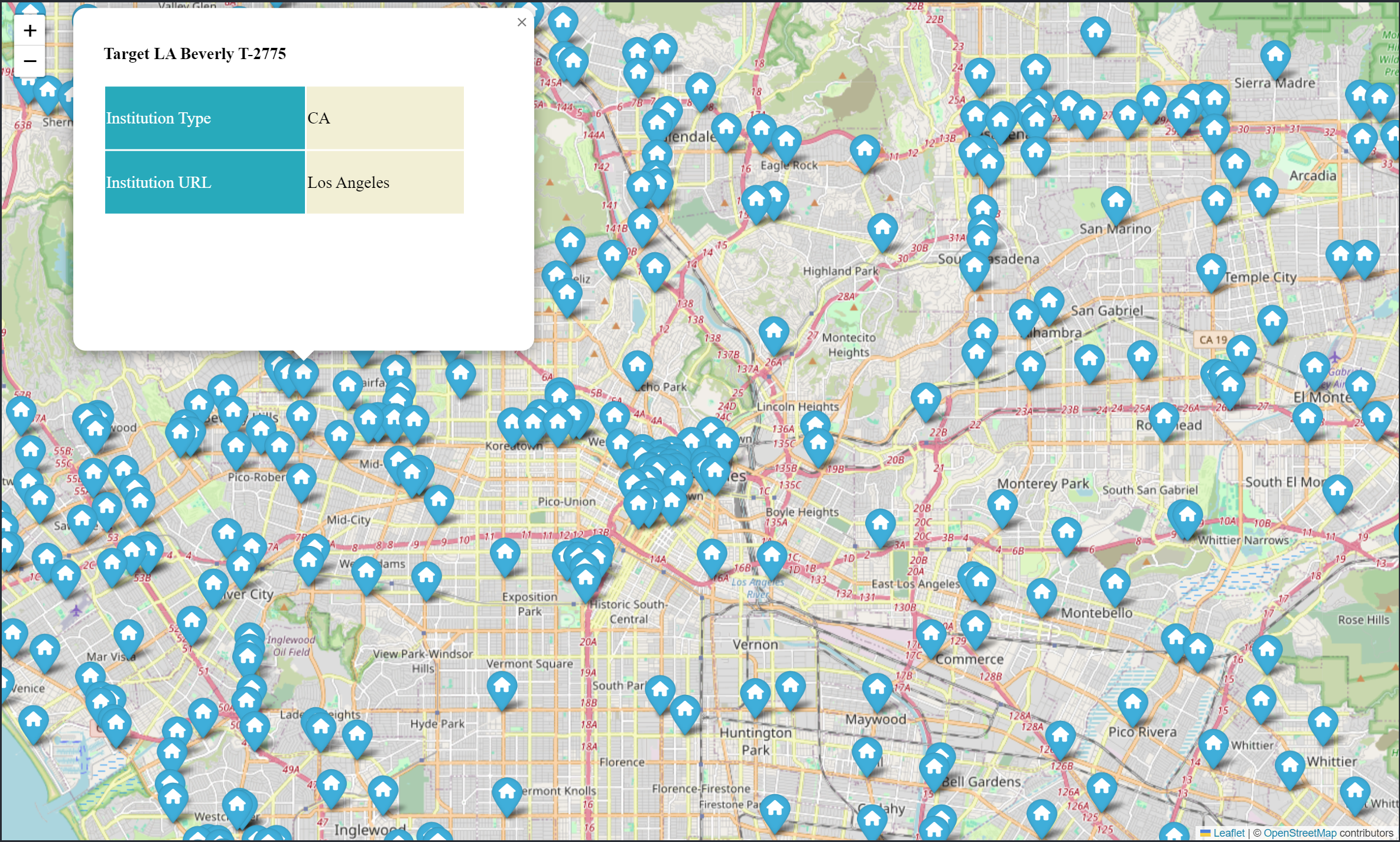Select the house marker above Hyde Park
Image resolution: width=1400 pixels, height=842 pixels.
[502, 688]
